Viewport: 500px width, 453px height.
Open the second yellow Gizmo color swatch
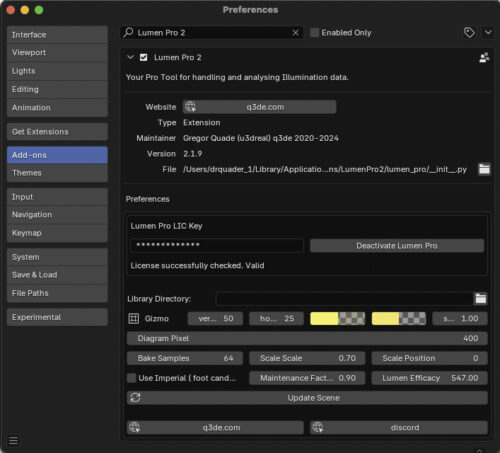[399, 318]
